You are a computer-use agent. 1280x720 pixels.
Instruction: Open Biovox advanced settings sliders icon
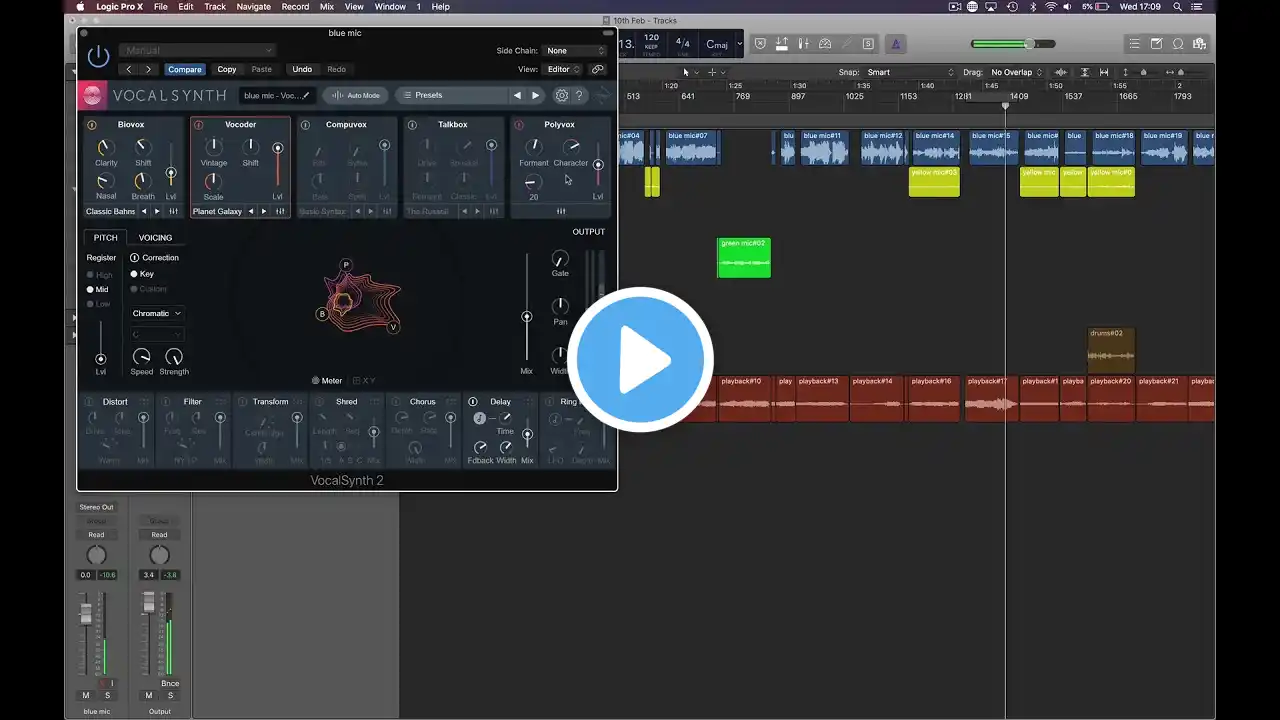(x=173, y=211)
